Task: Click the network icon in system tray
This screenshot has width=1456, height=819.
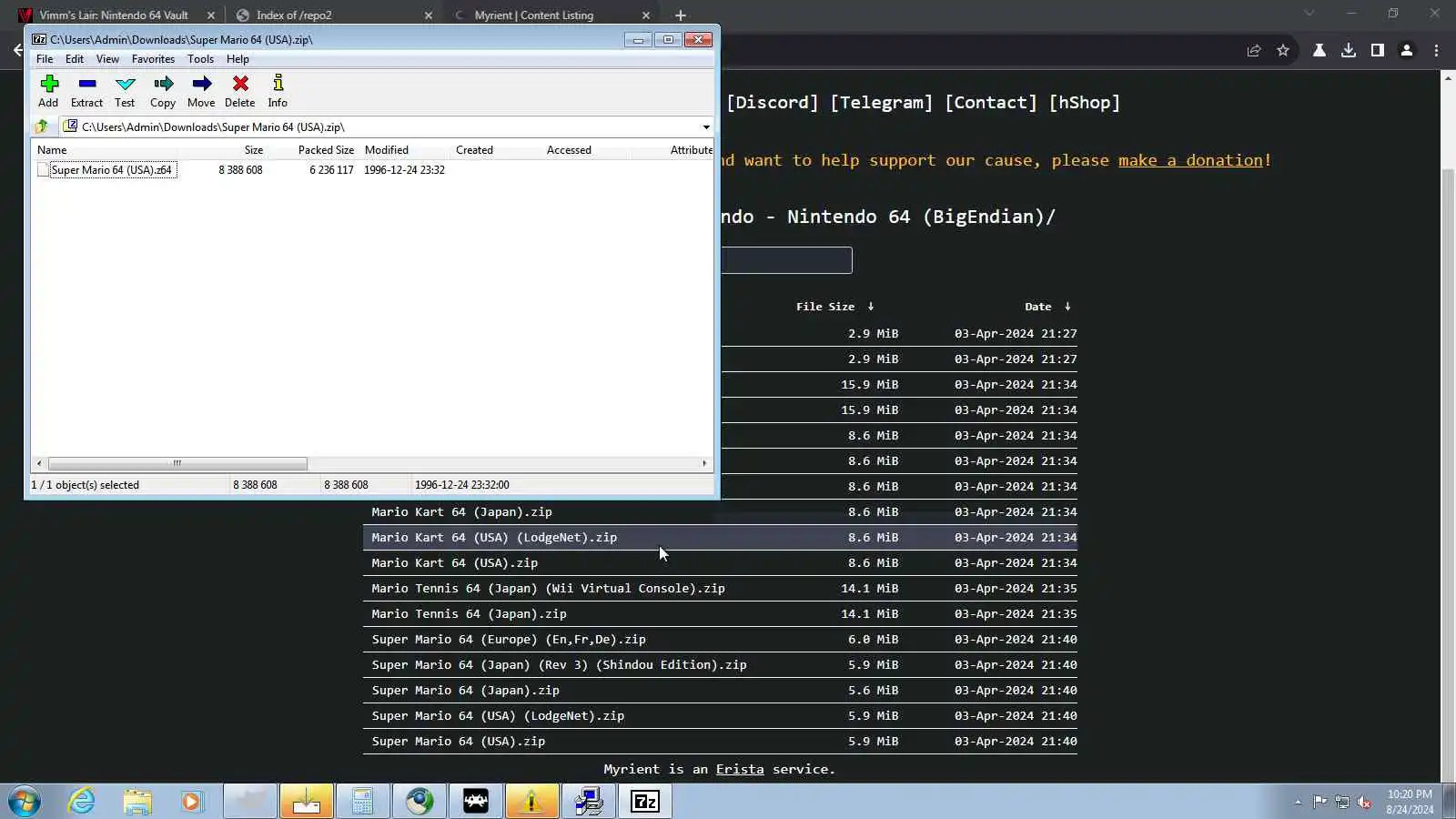Action: tap(1342, 802)
